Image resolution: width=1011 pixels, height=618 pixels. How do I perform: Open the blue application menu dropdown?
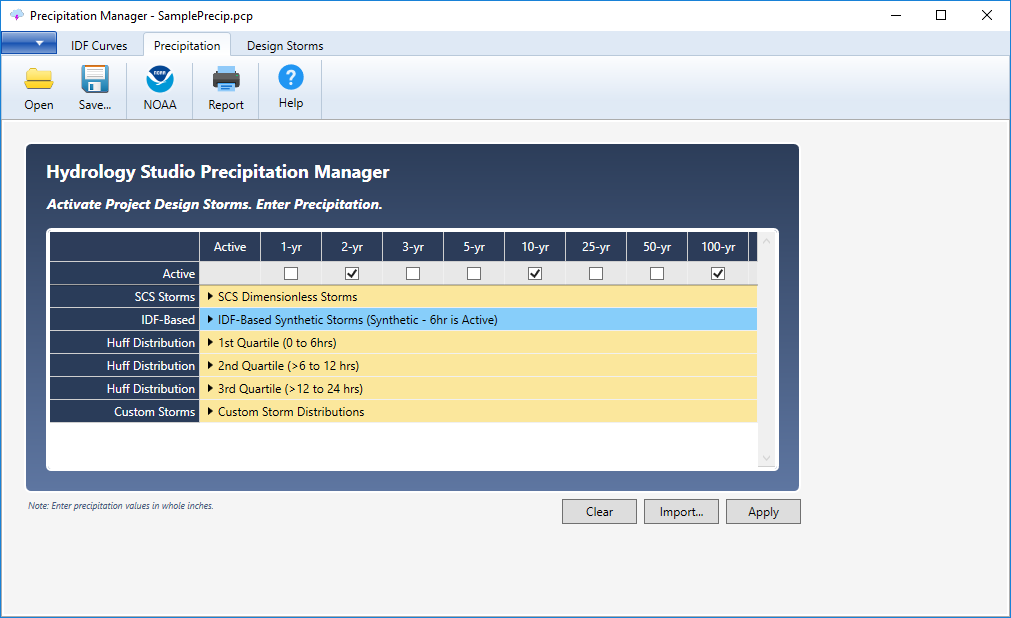[x=29, y=43]
